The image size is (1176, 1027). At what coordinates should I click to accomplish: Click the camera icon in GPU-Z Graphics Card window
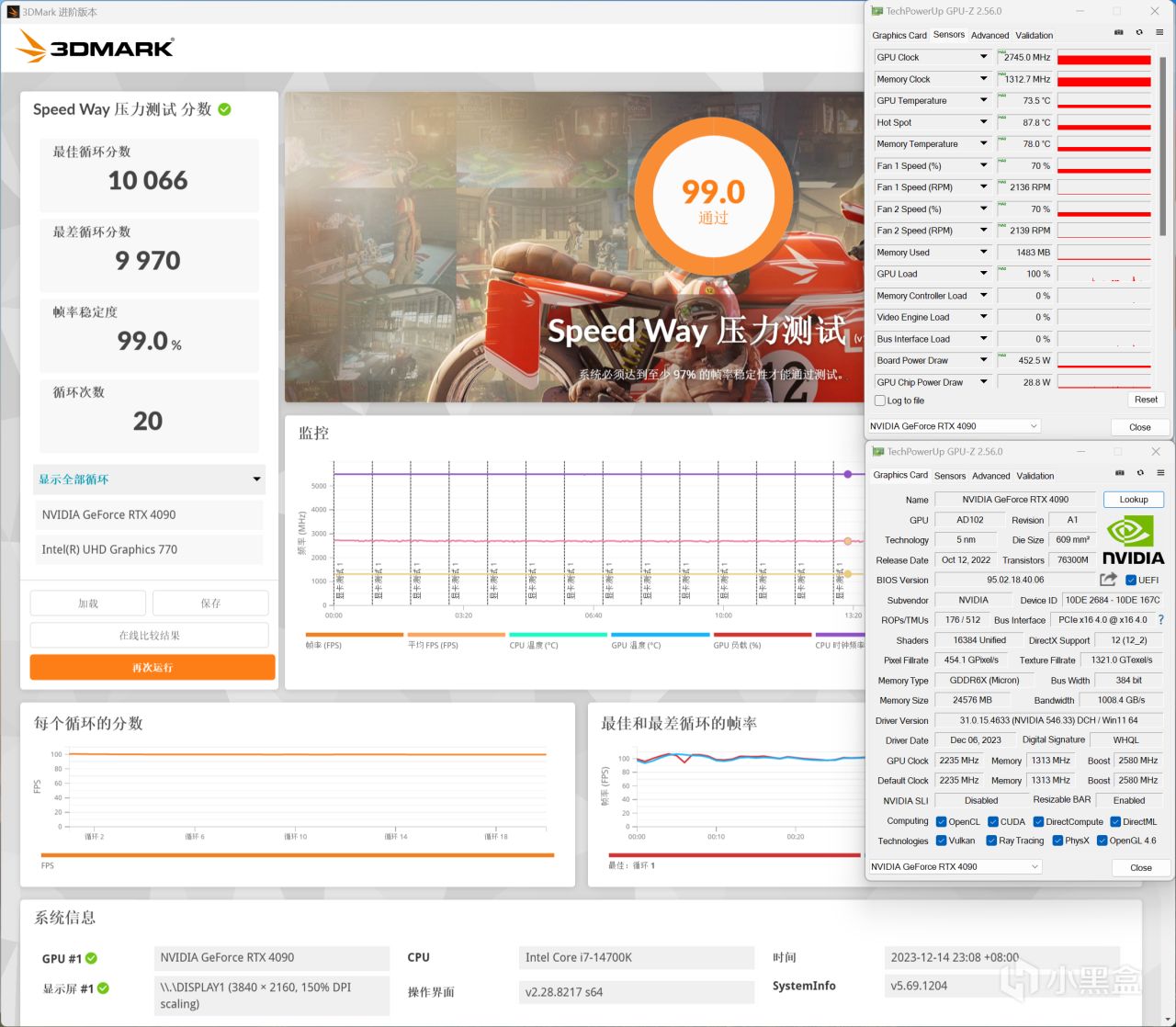coord(1119,473)
